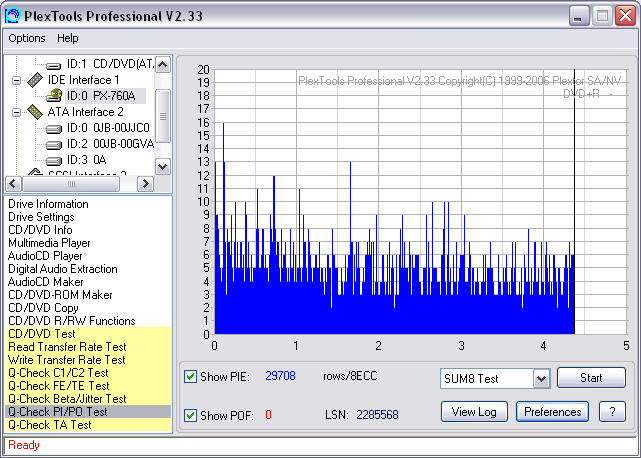Click the PIE value 29708
Image resolution: width=641 pixels, height=458 pixels.
(x=280, y=376)
